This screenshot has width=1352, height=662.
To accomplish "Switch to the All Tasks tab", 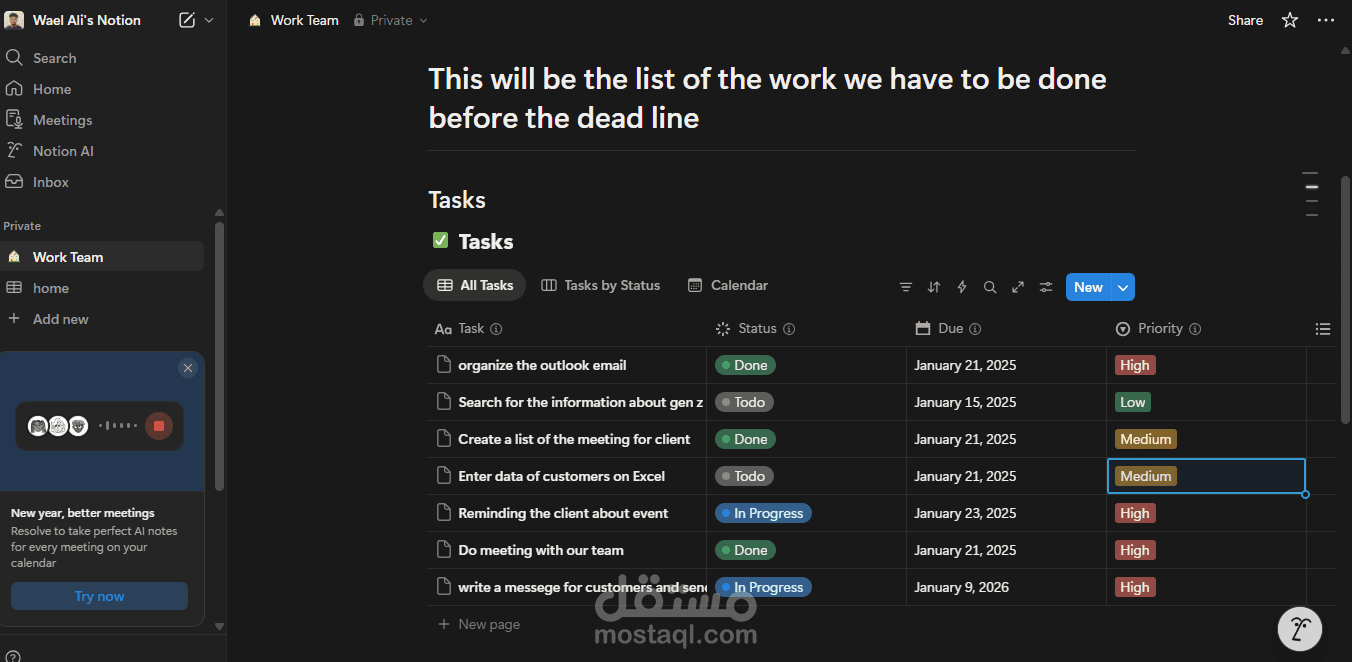I will 475,285.
